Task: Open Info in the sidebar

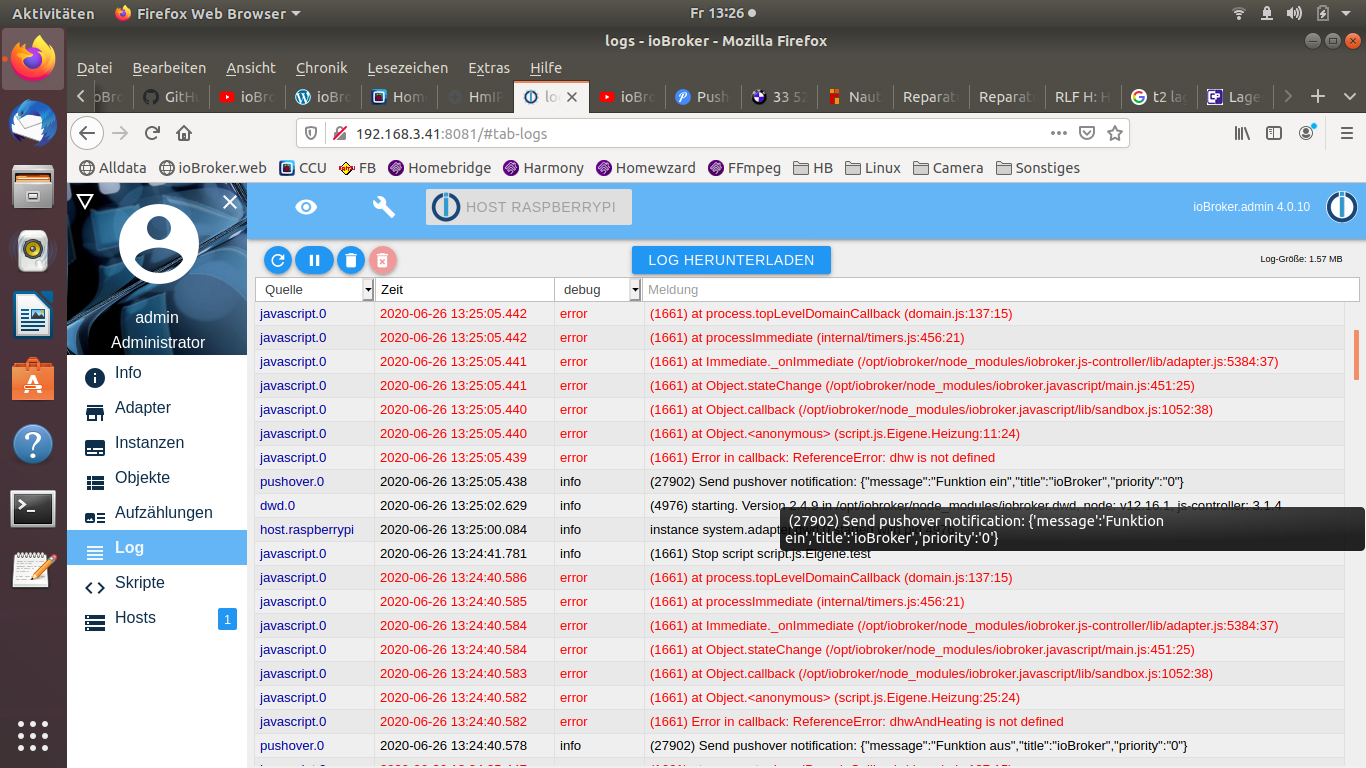Action: [x=157, y=373]
